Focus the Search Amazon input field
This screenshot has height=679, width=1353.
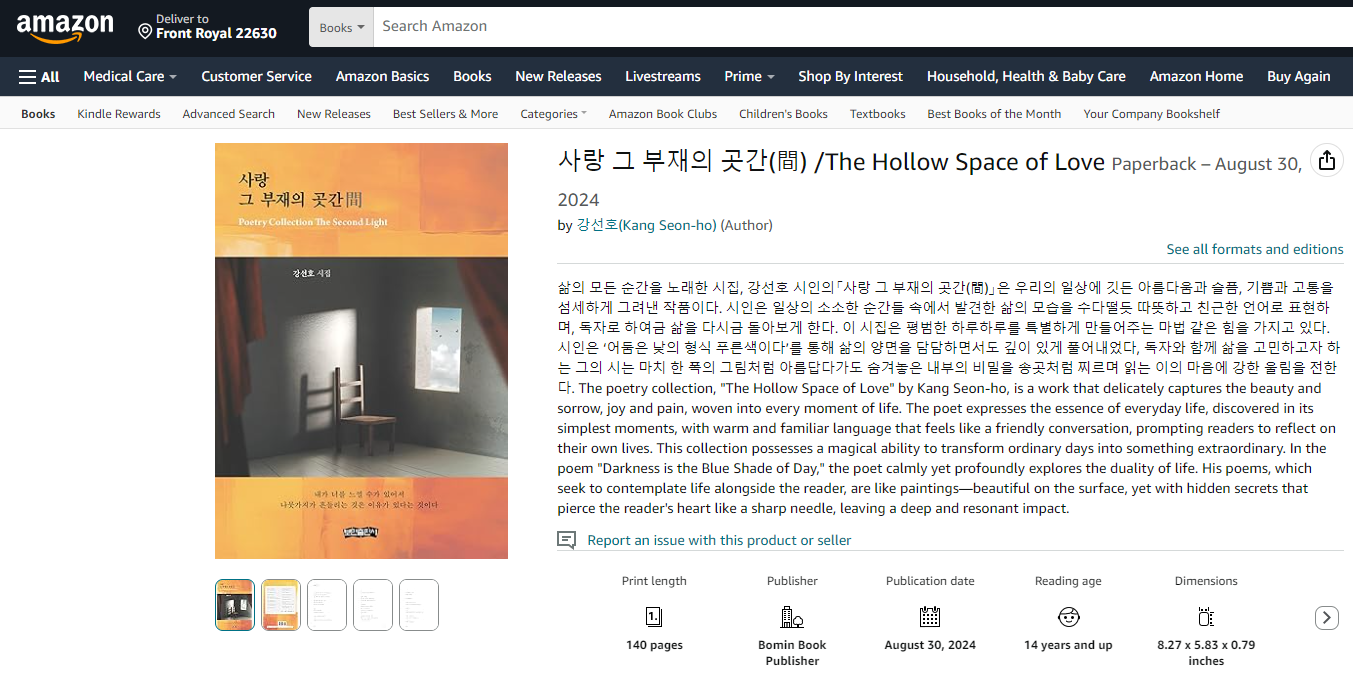click(x=863, y=27)
